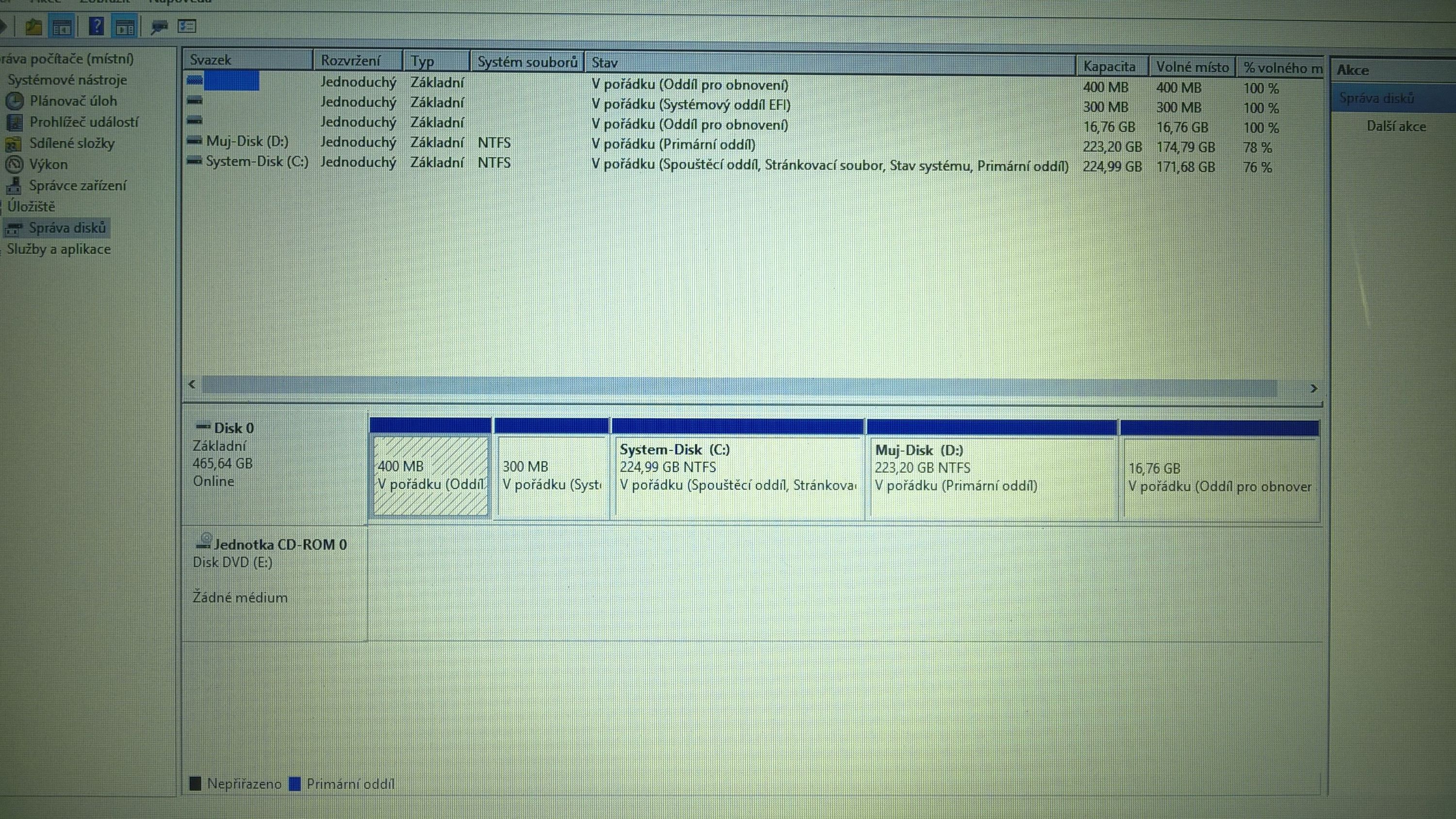Click the disk connection toolbar icon

click(x=159, y=27)
